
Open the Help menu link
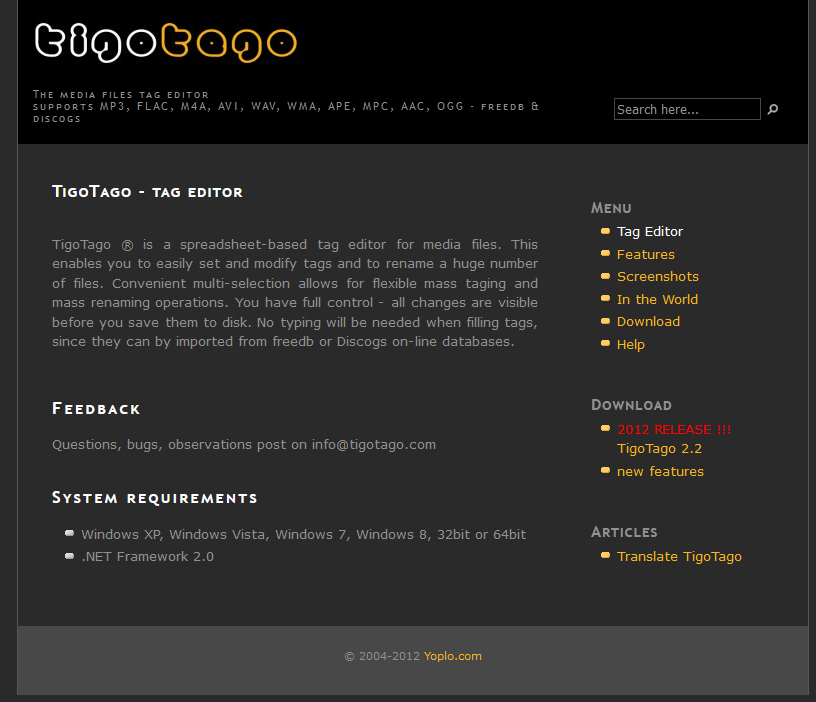(630, 345)
